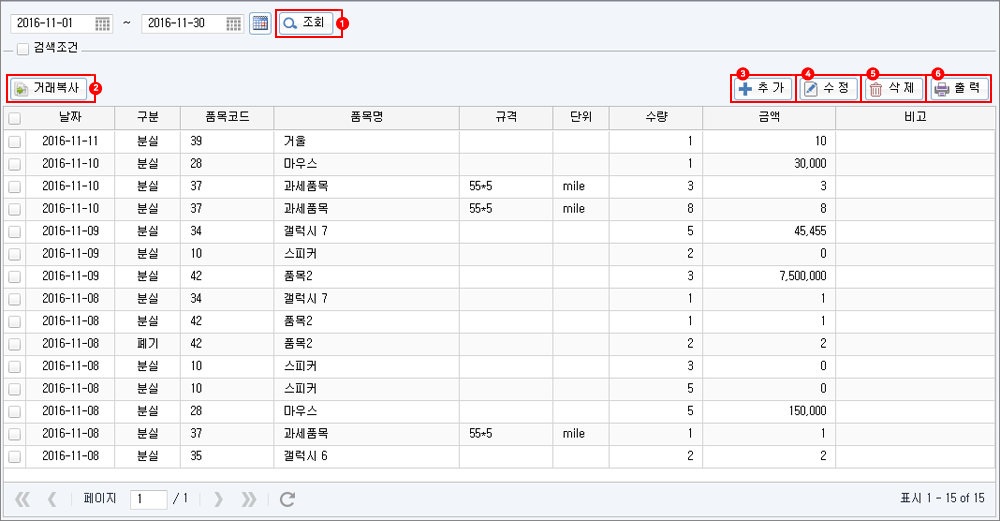Viewport: 1000px width, 521px height.
Task: Toggle select-all checkbox in table header
Action: [15, 118]
